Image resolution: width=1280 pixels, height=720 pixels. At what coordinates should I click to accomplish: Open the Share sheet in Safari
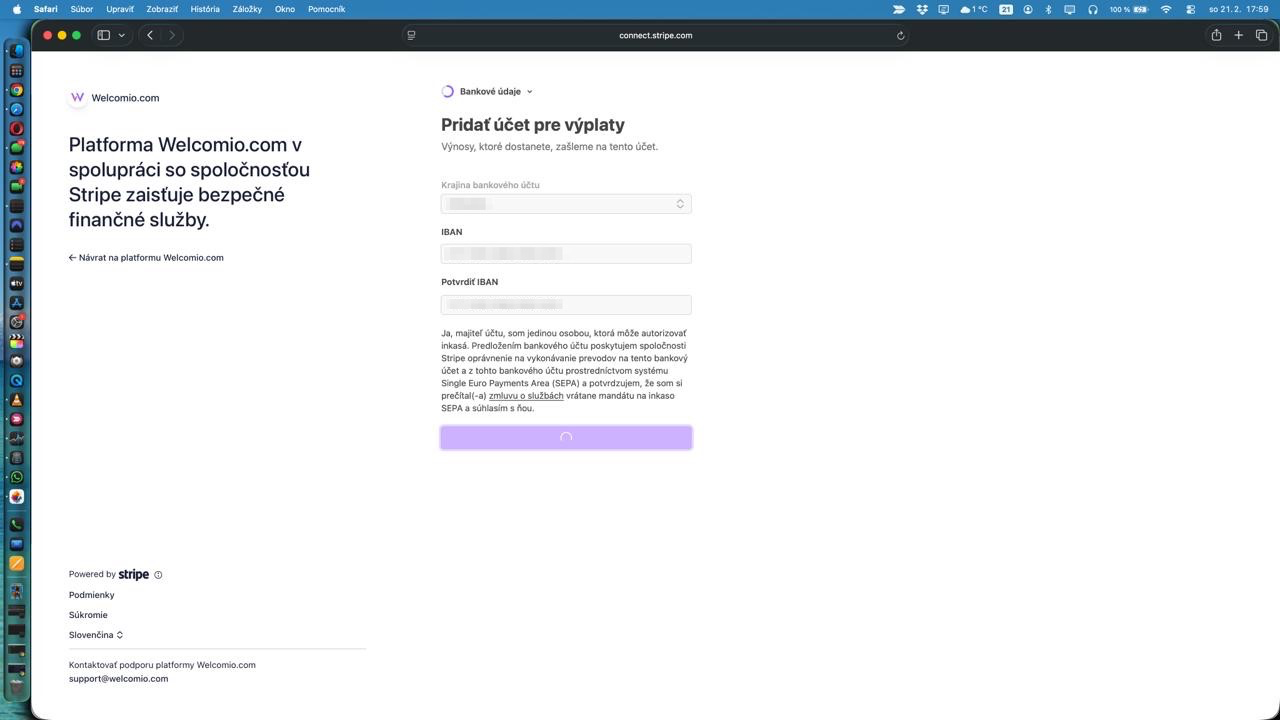point(1216,35)
